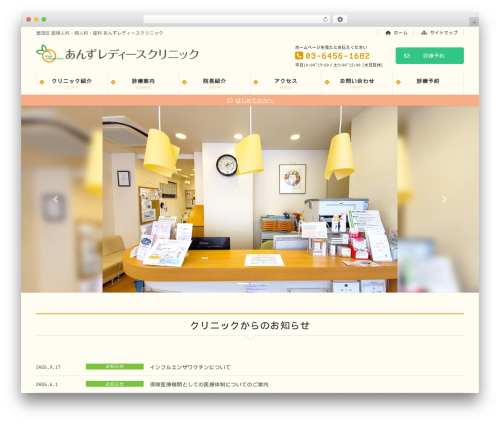
Task: Click the browser address bar
Action: pyautogui.click(x=237, y=19)
